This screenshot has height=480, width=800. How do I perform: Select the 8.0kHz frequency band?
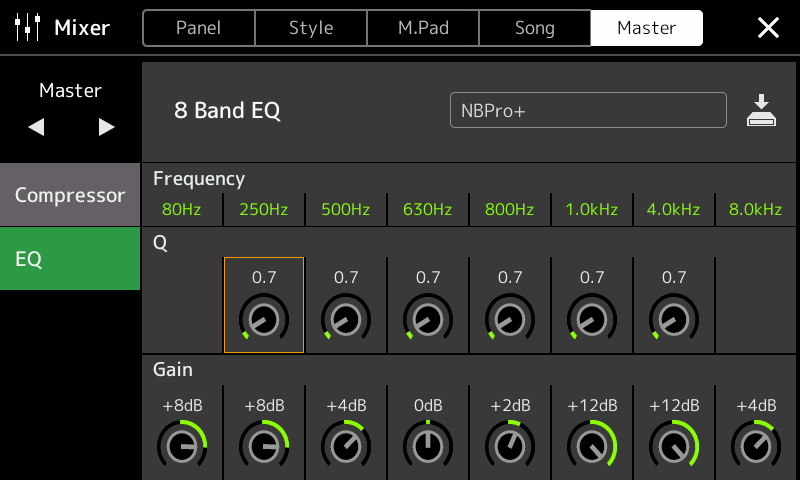coord(756,209)
